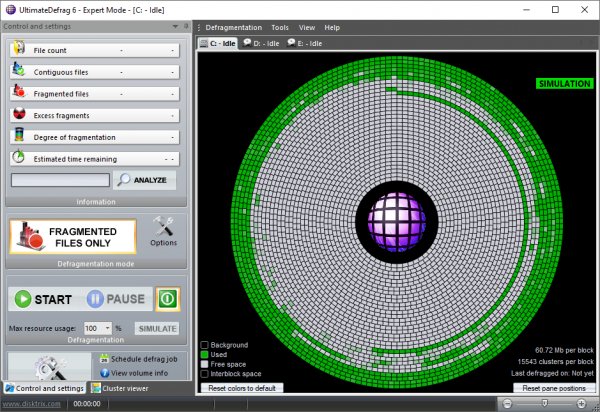Open the www.disktrix.com link
This screenshot has width=600, height=412.
[31, 404]
